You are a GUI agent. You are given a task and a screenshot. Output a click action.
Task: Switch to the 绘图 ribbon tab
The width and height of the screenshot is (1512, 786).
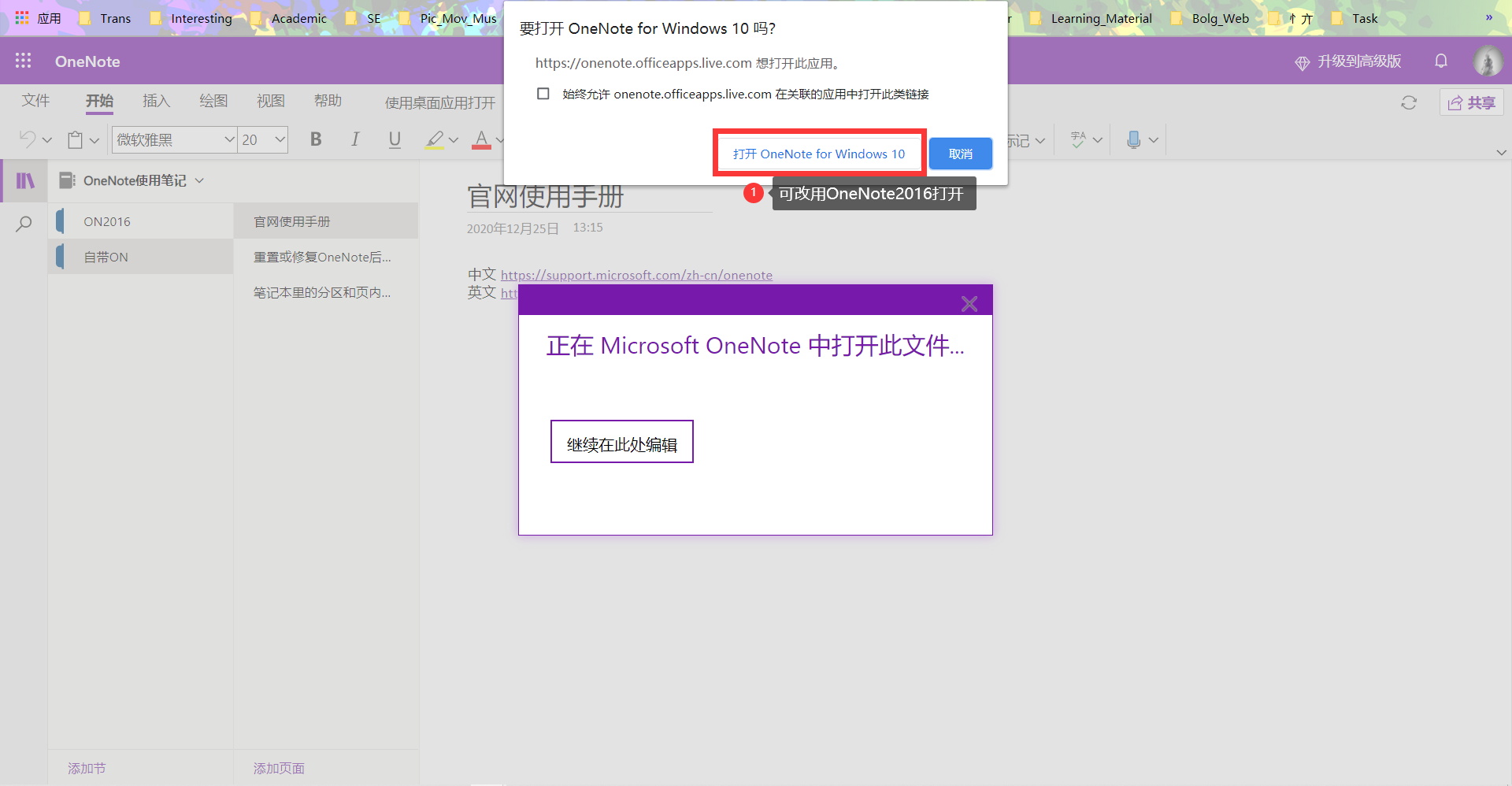point(213,101)
